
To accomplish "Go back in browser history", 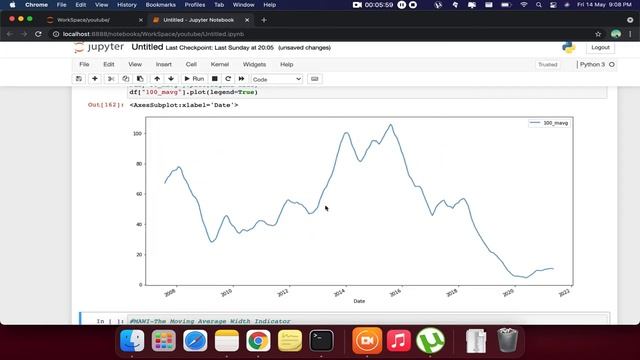I will click(10, 34).
